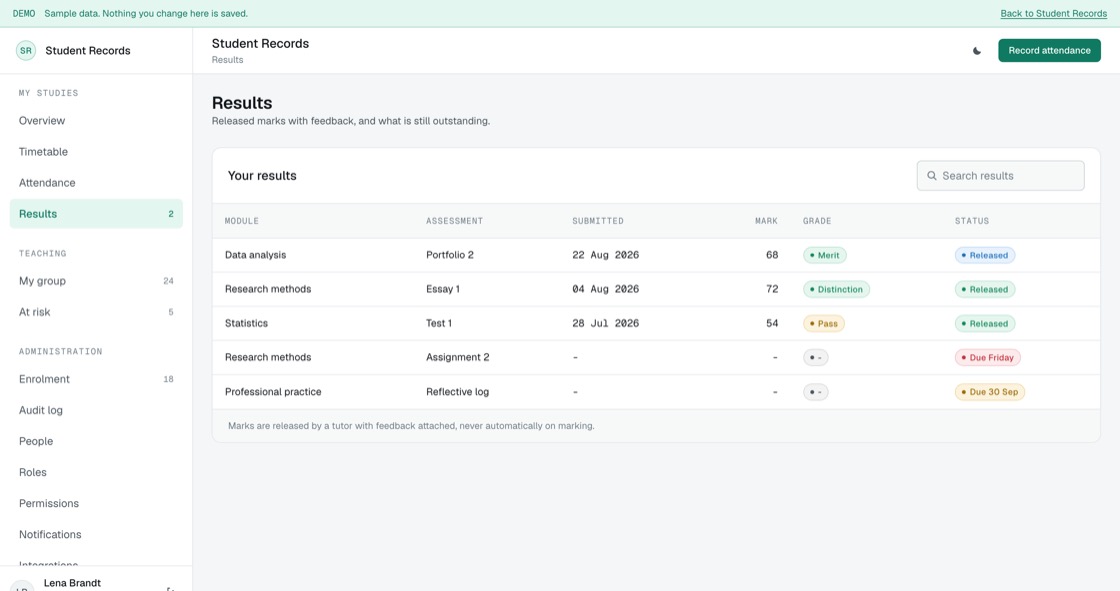Screen dimensions: 1120x591
Task: Click the SR Student Records logo badge
Action: [x=26, y=51]
